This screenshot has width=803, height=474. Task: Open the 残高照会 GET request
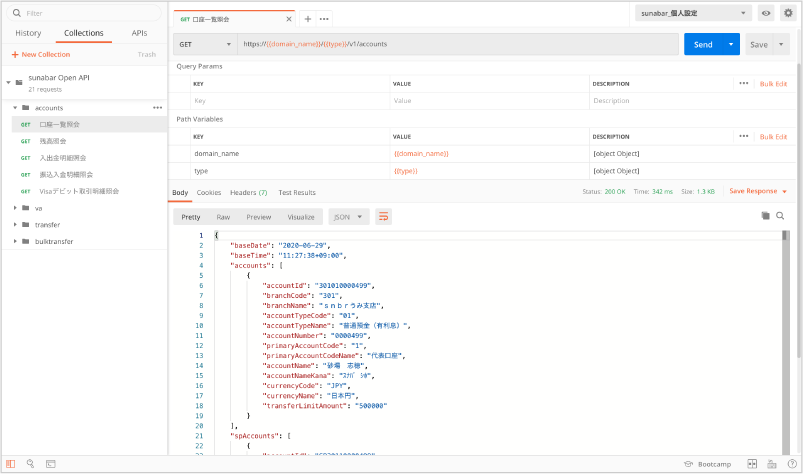click(53, 141)
